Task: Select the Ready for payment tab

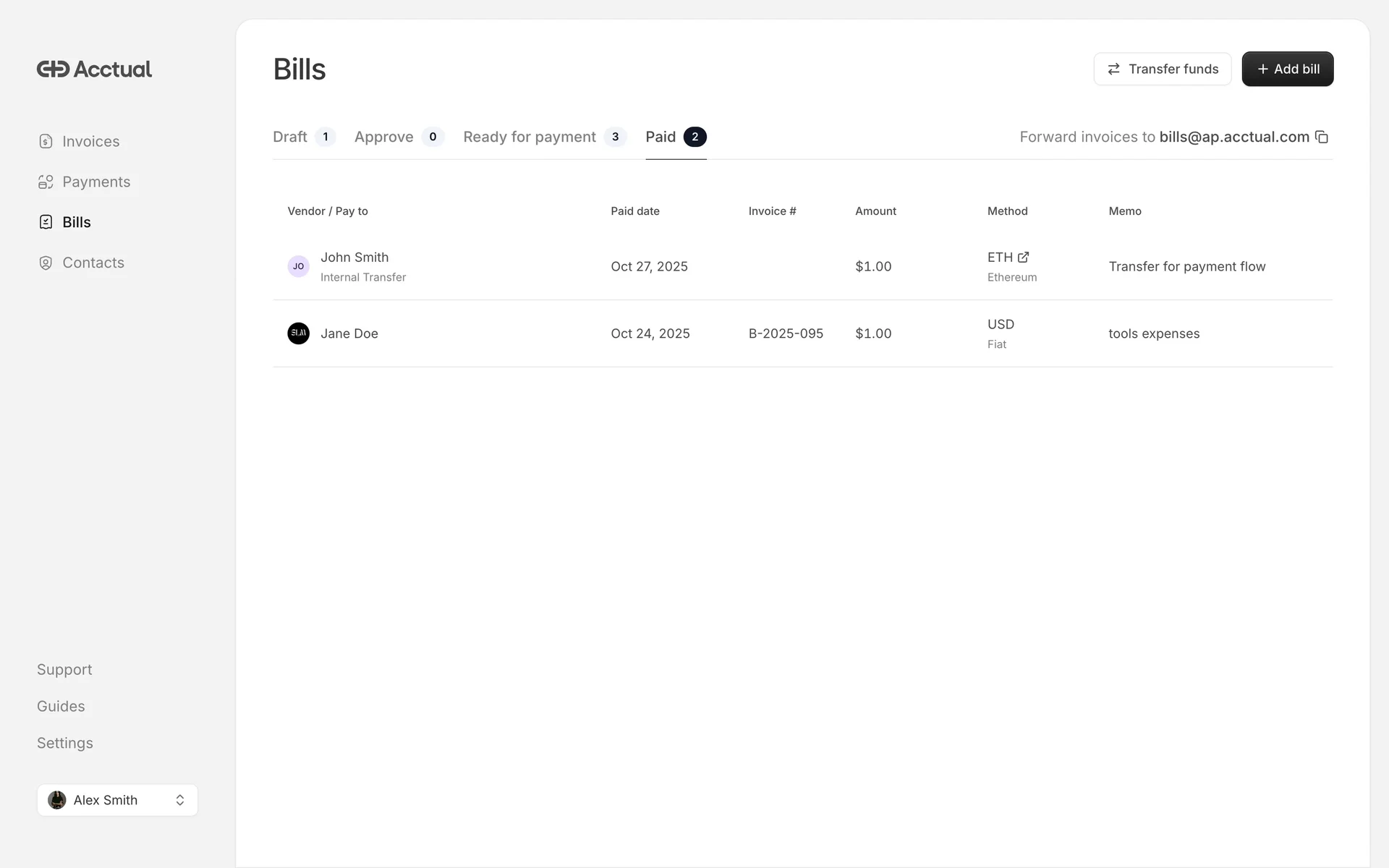Action: pyautogui.click(x=530, y=137)
